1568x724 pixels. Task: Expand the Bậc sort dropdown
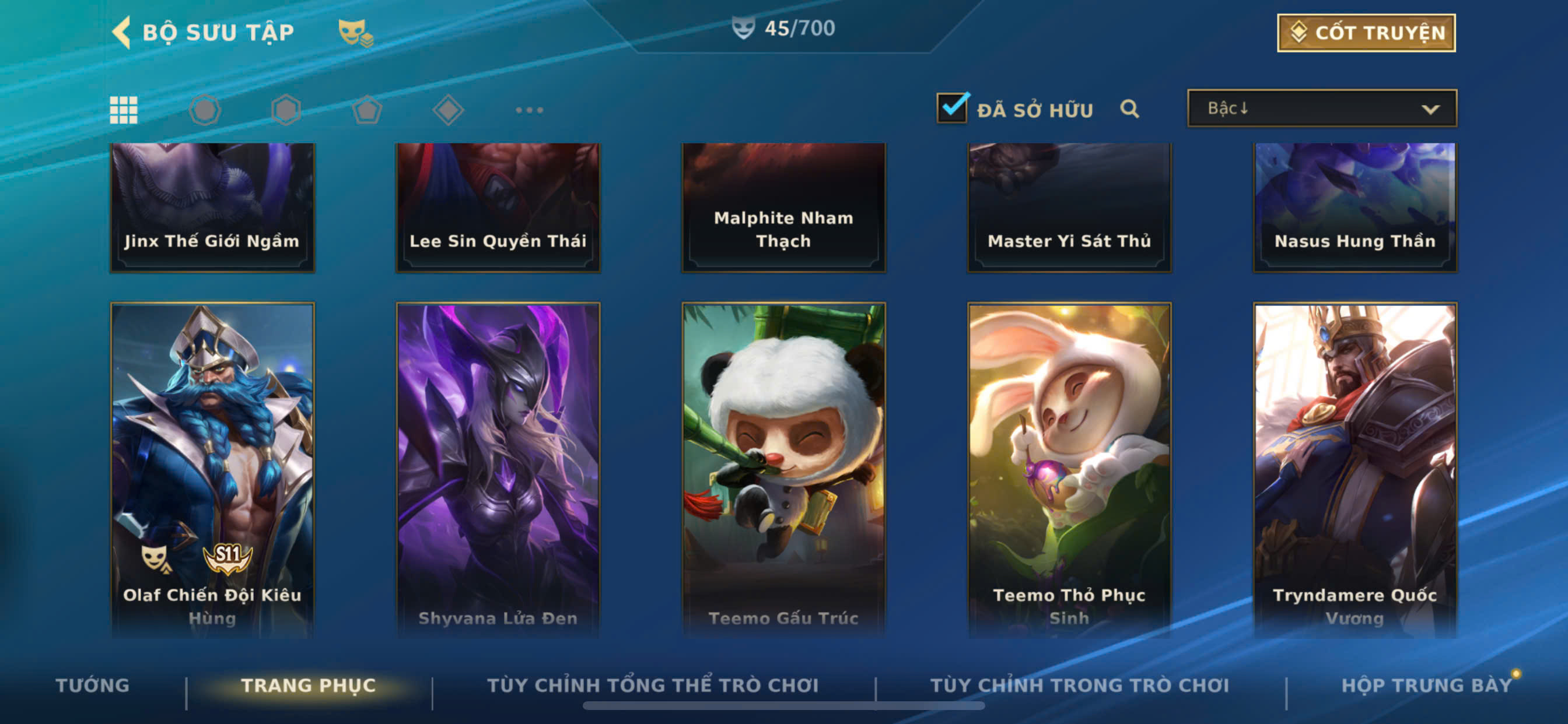(x=1322, y=108)
